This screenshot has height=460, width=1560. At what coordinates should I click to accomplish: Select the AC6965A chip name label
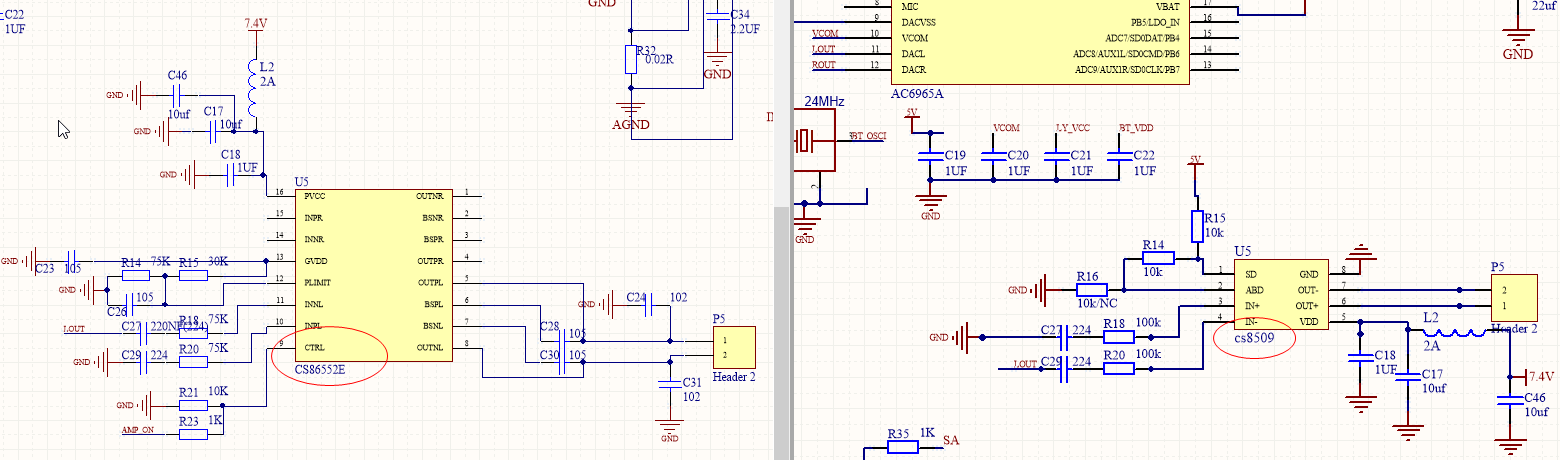tap(916, 94)
